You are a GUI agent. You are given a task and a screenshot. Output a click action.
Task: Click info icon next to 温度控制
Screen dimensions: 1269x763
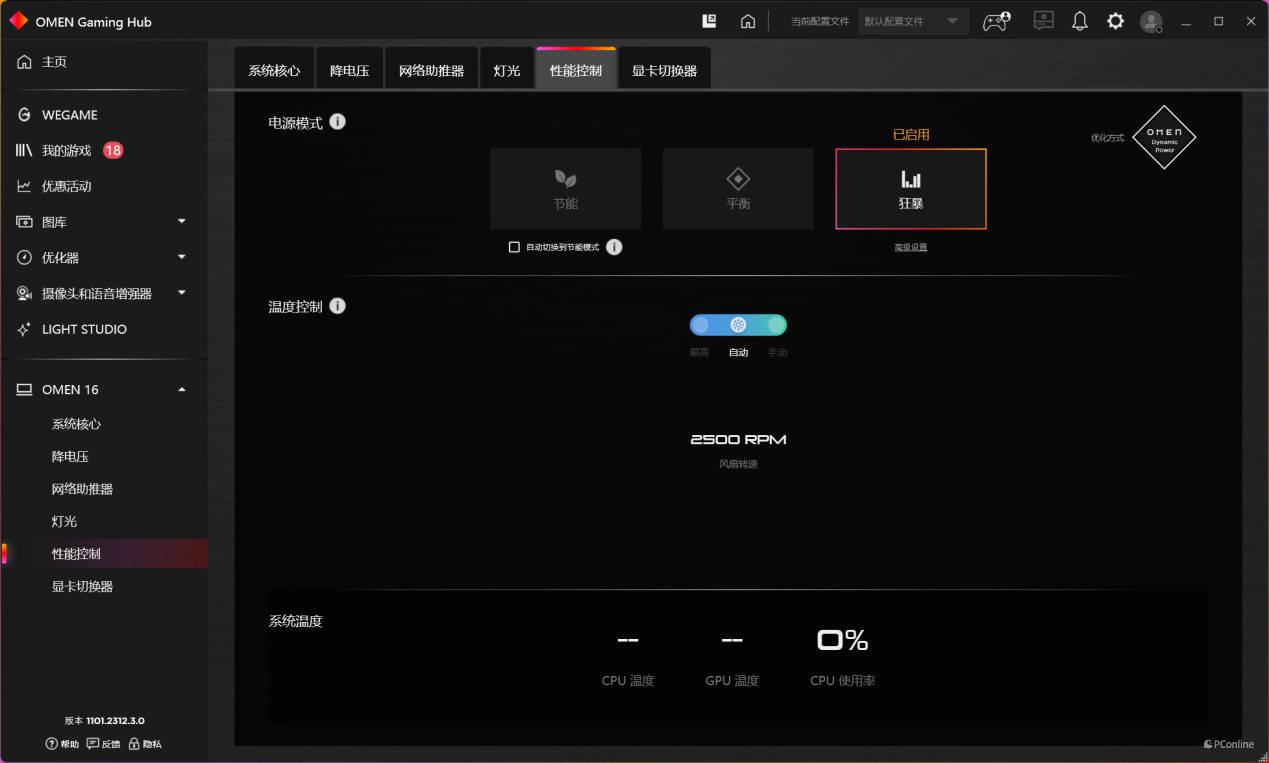click(x=338, y=306)
